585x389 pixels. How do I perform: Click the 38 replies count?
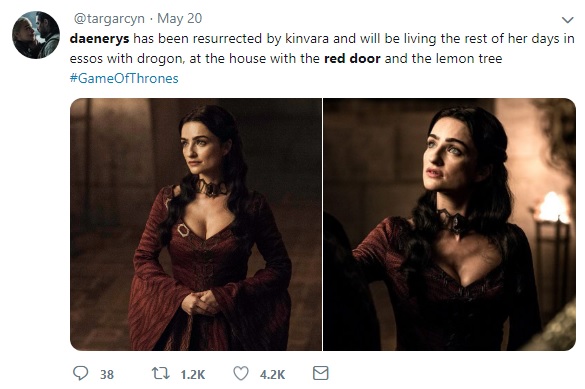pyautogui.click(x=107, y=374)
